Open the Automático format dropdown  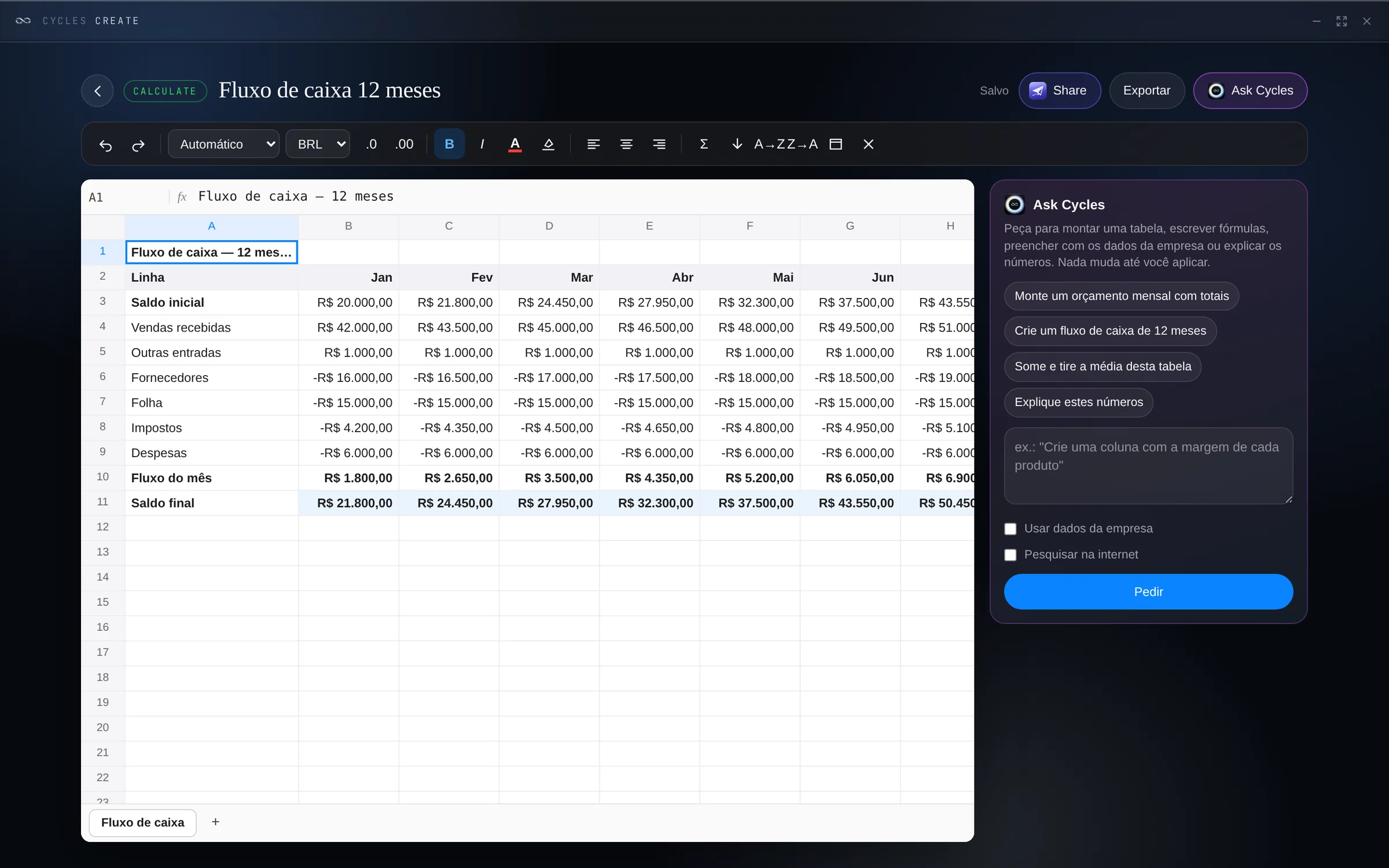224,144
